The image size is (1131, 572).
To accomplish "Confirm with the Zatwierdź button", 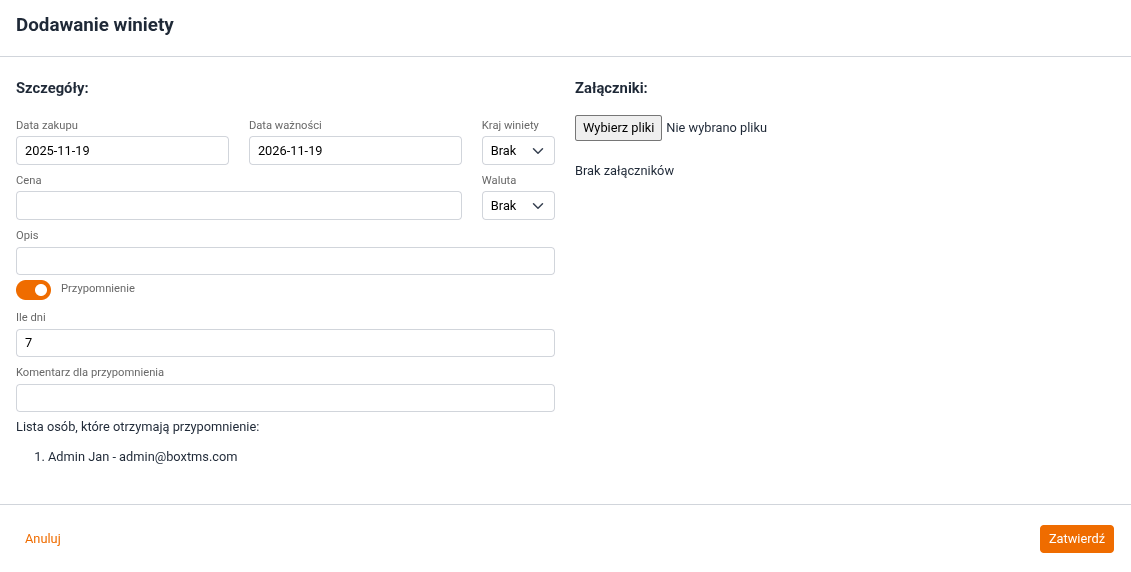I will tap(1076, 538).
